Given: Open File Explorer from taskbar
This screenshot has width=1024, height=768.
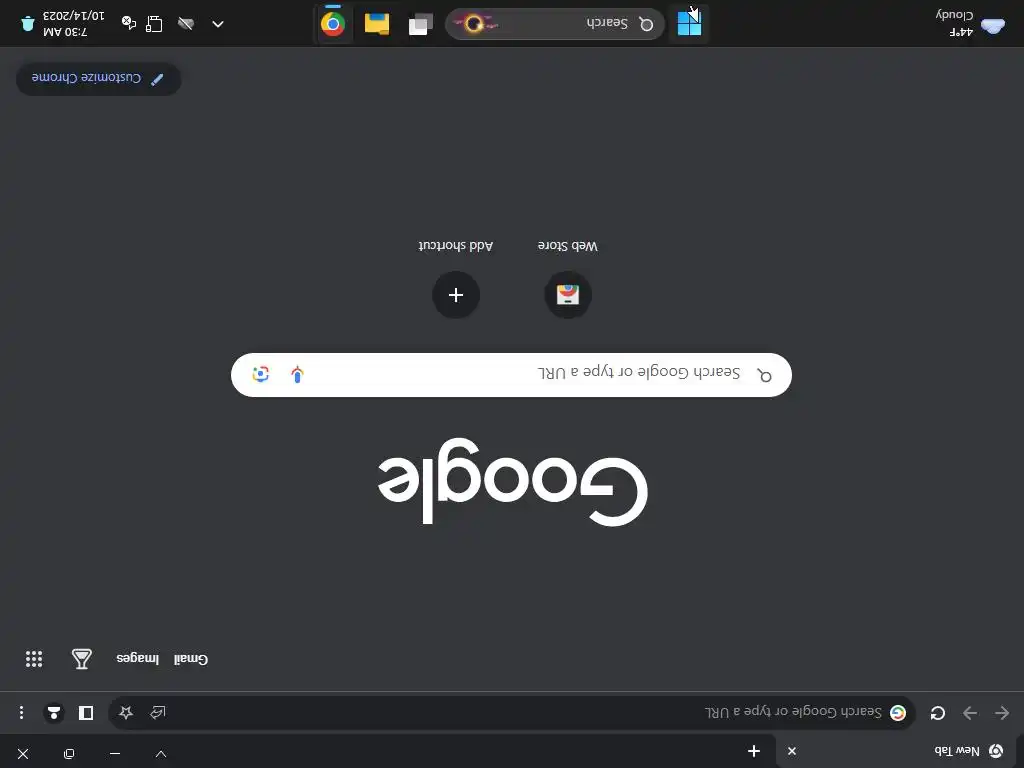Looking at the screenshot, I should (x=377, y=24).
